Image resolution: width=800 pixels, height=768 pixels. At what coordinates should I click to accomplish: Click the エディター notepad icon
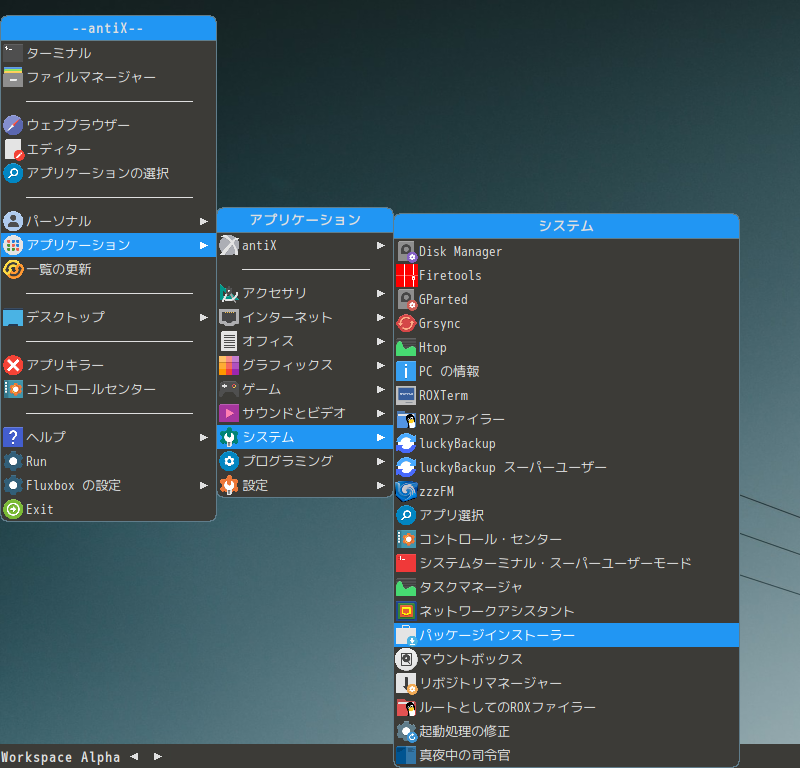pos(13,149)
